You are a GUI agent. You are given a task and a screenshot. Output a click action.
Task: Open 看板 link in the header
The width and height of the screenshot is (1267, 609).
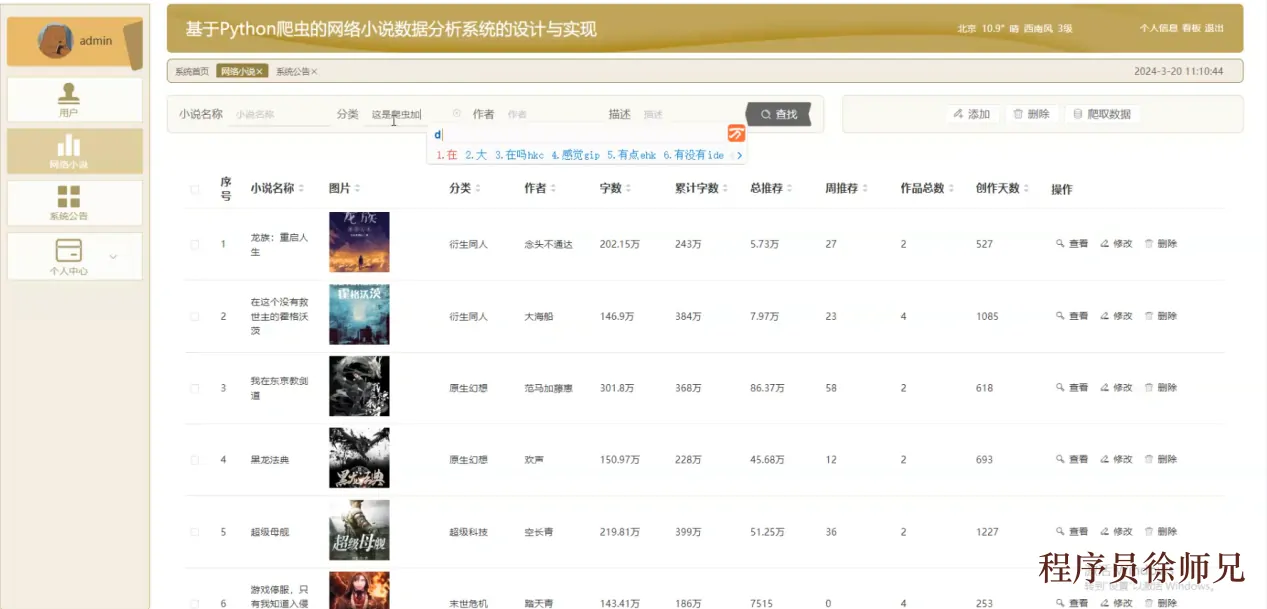click(1191, 29)
